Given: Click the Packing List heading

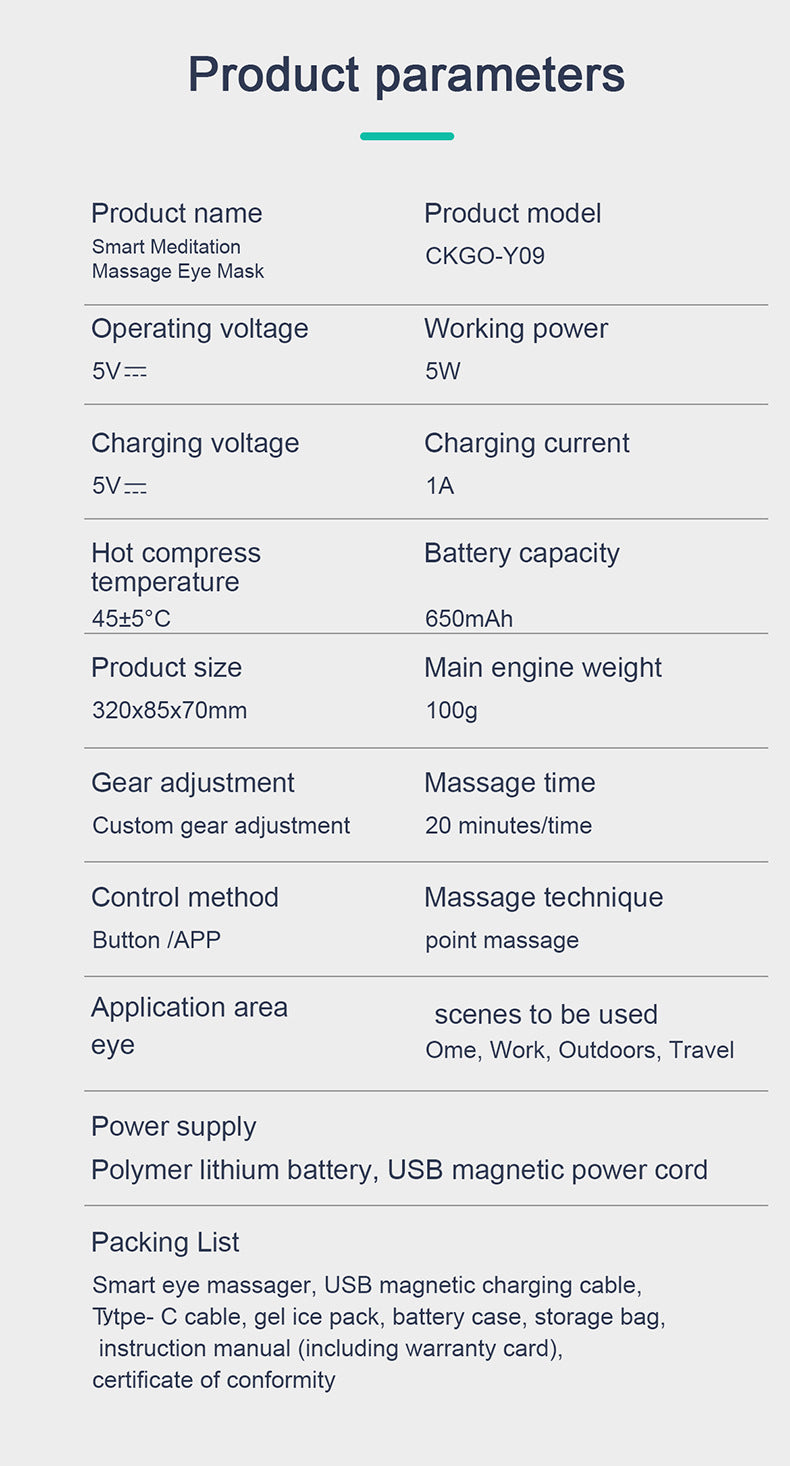Looking at the screenshot, I should point(165,1242).
